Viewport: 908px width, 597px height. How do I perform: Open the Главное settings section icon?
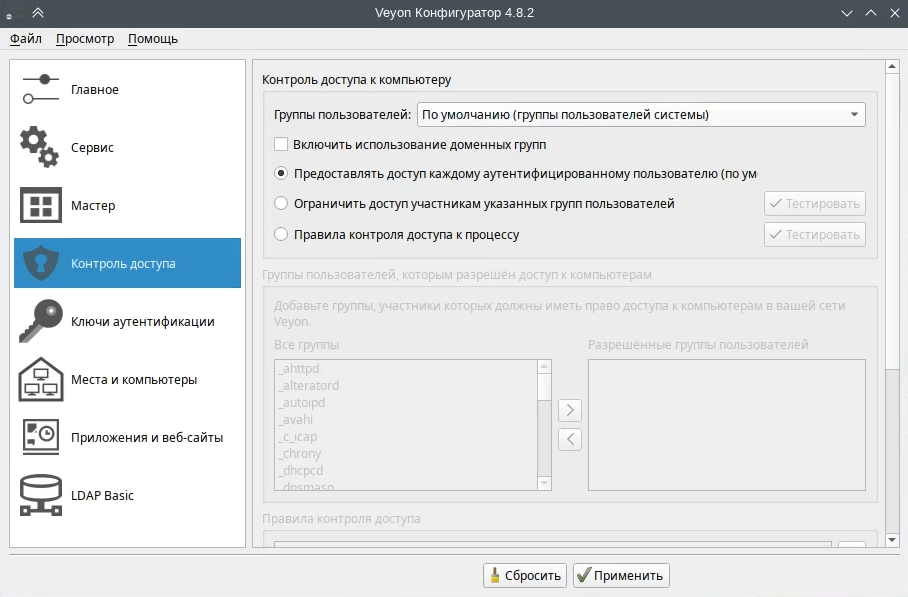[x=41, y=89]
